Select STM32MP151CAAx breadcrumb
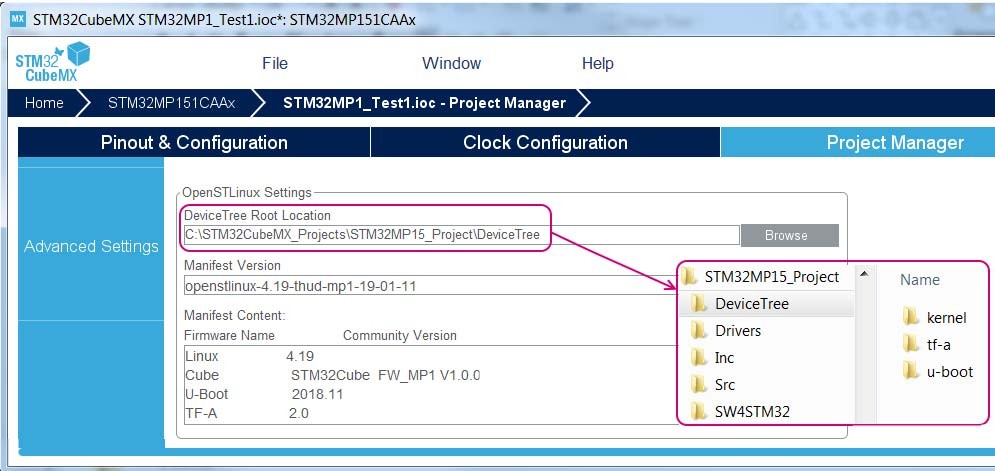Viewport: 995px width, 471px height. tap(171, 103)
